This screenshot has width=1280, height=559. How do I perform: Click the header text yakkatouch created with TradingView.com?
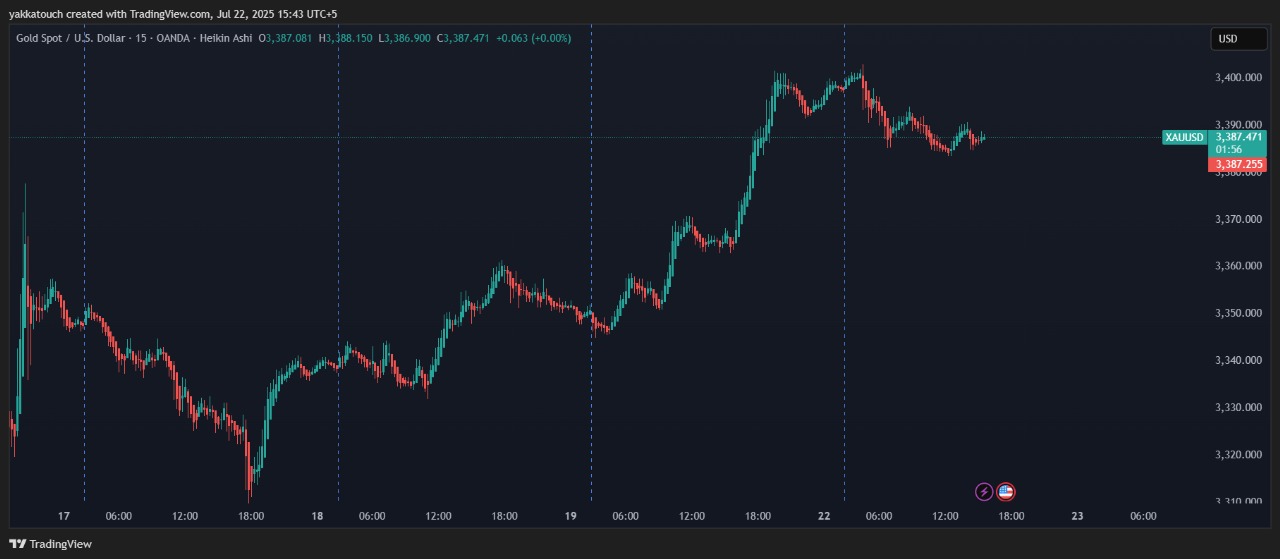point(110,13)
